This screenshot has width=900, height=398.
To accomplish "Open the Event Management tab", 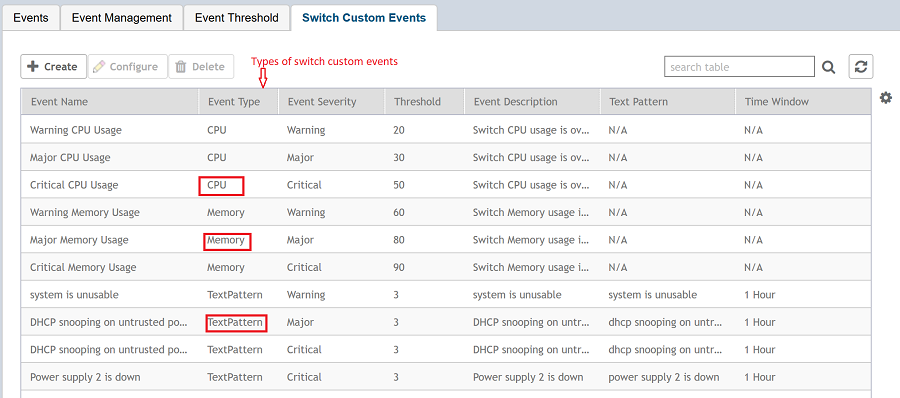I will [122, 18].
